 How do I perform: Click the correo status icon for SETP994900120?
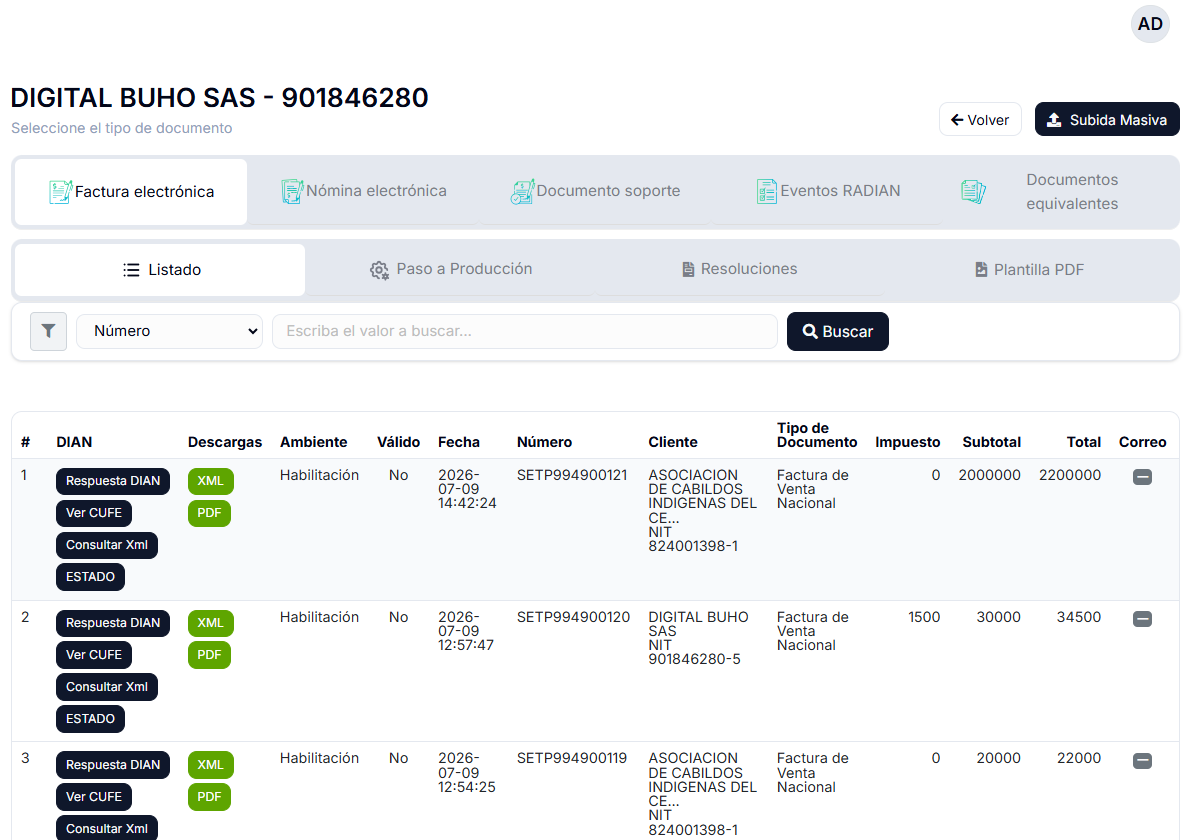(x=1142, y=619)
